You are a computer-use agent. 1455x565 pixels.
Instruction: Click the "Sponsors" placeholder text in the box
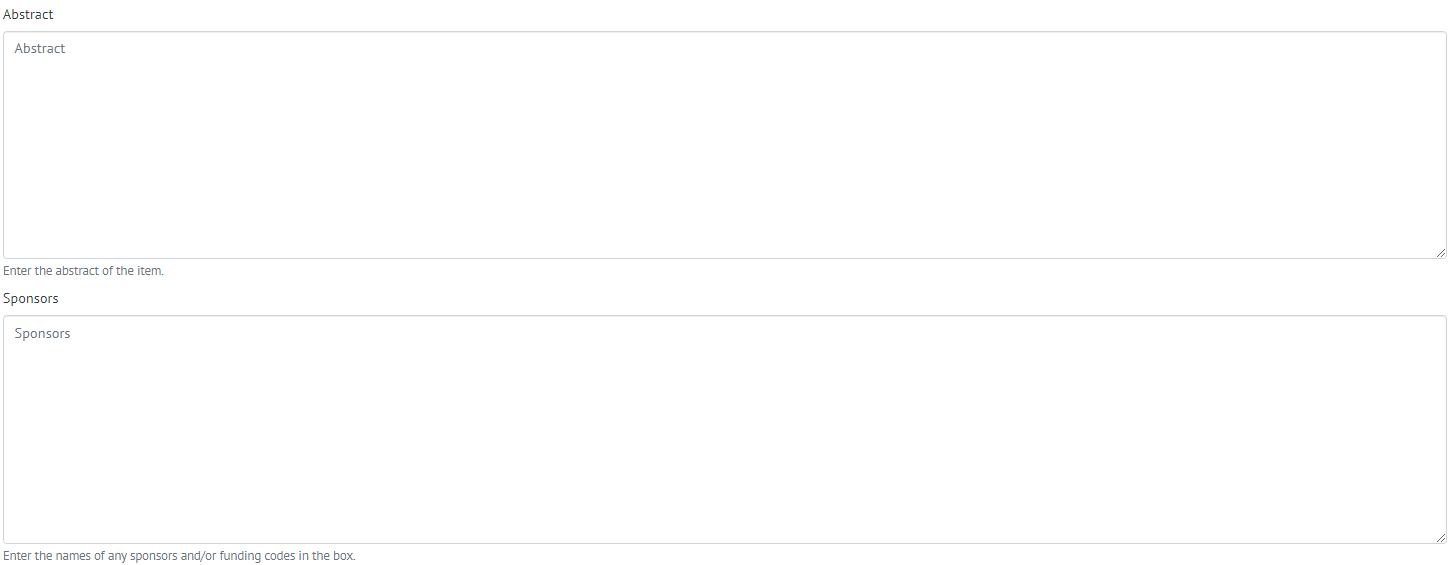pos(42,334)
